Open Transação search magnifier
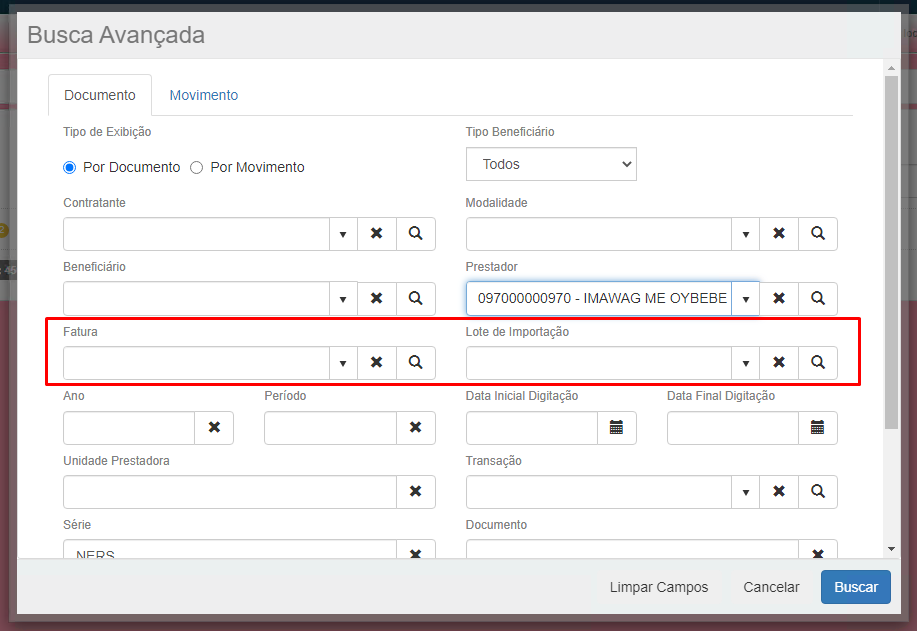 coord(818,491)
